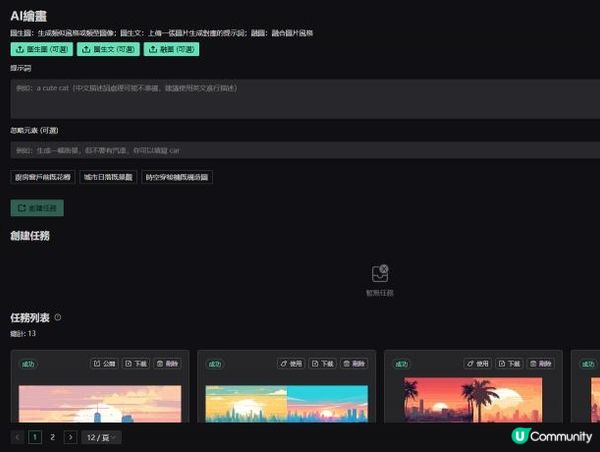Viewport: 600px width, 452px height.
Task: Go to page 2 in pagination
Action: (52, 437)
